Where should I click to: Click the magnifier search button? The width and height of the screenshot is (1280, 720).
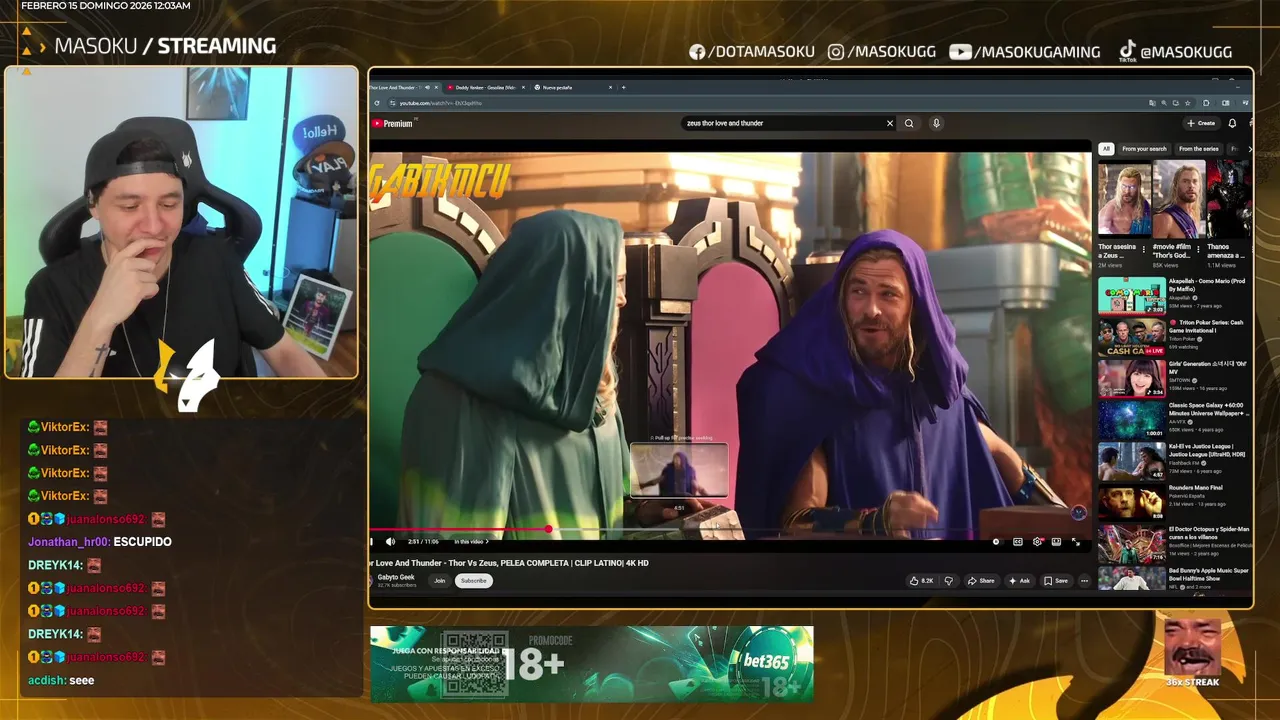click(x=909, y=123)
